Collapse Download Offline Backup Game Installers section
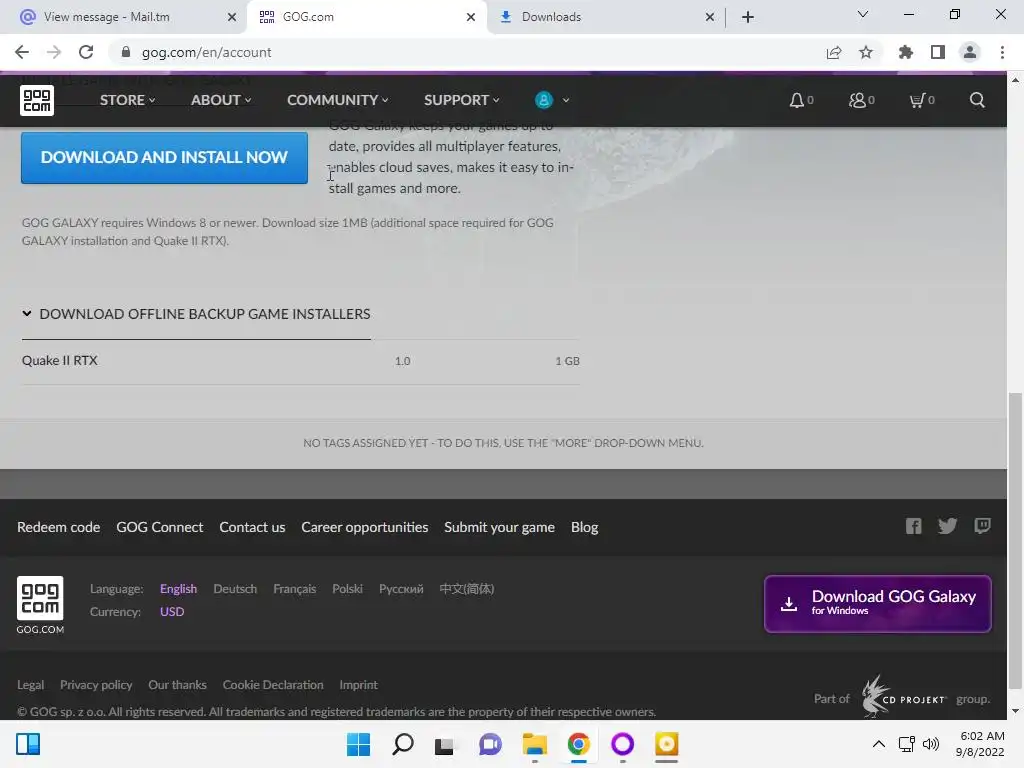 [196, 314]
